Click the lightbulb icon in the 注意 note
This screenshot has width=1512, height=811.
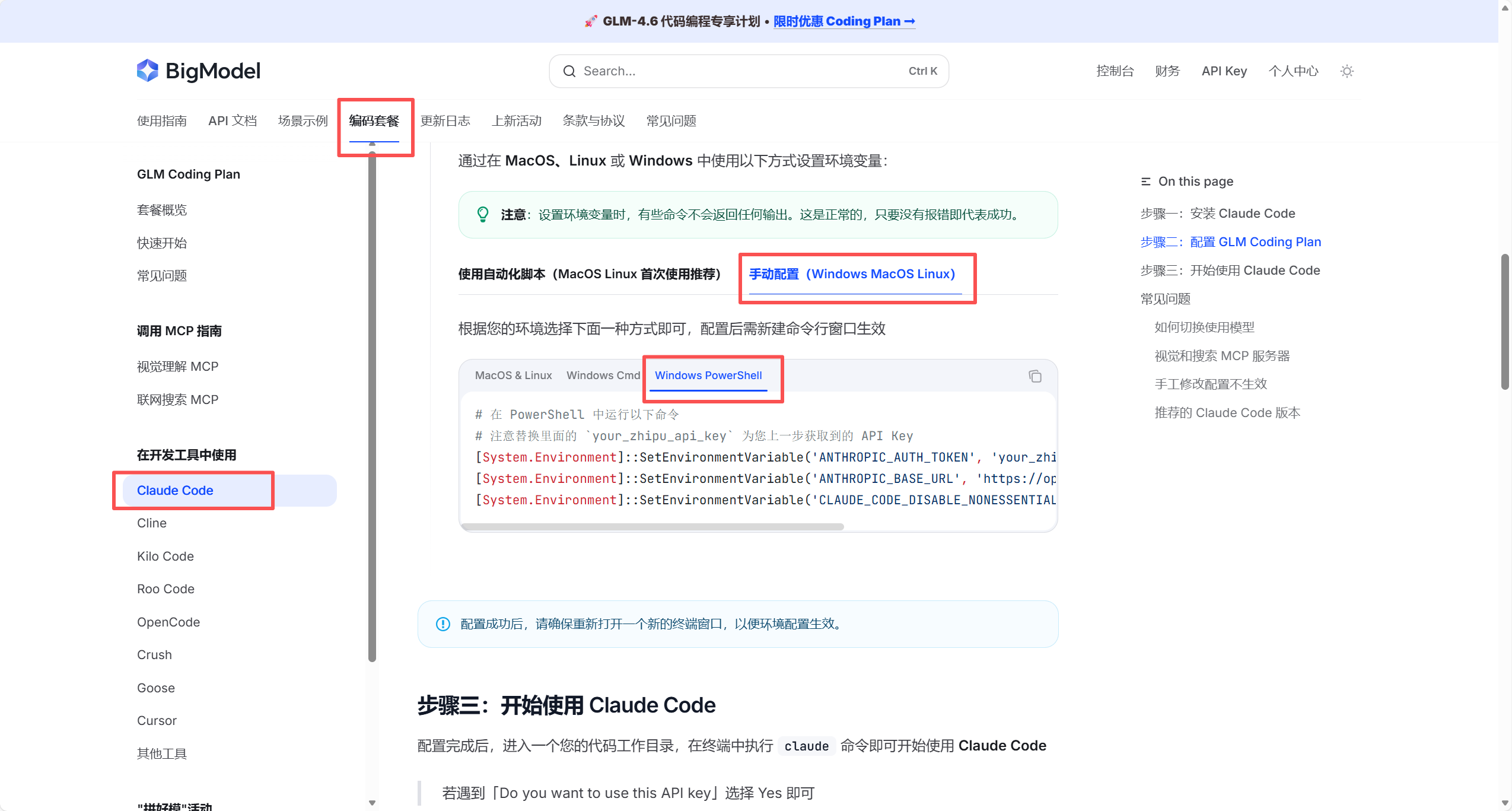485,214
